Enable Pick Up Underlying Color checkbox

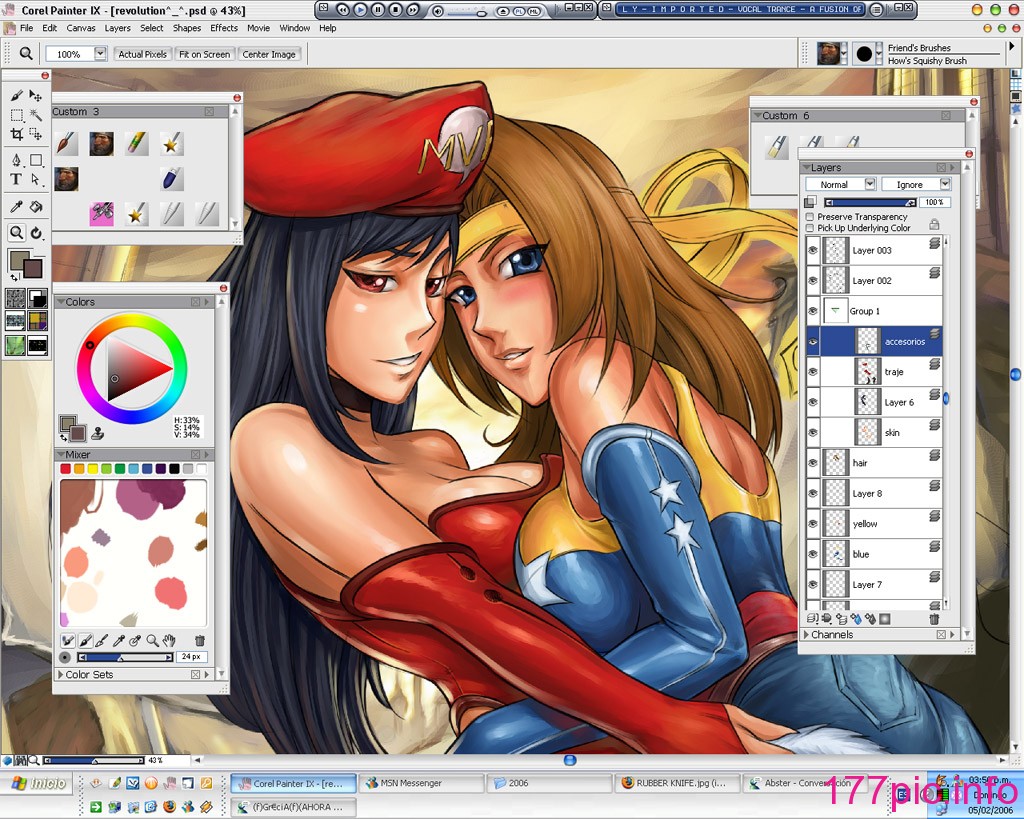pos(810,228)
